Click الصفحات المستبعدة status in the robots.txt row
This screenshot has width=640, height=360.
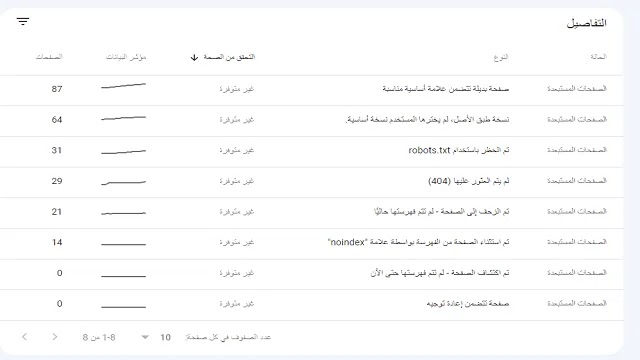pyautogui.click(x=577, y=150)
